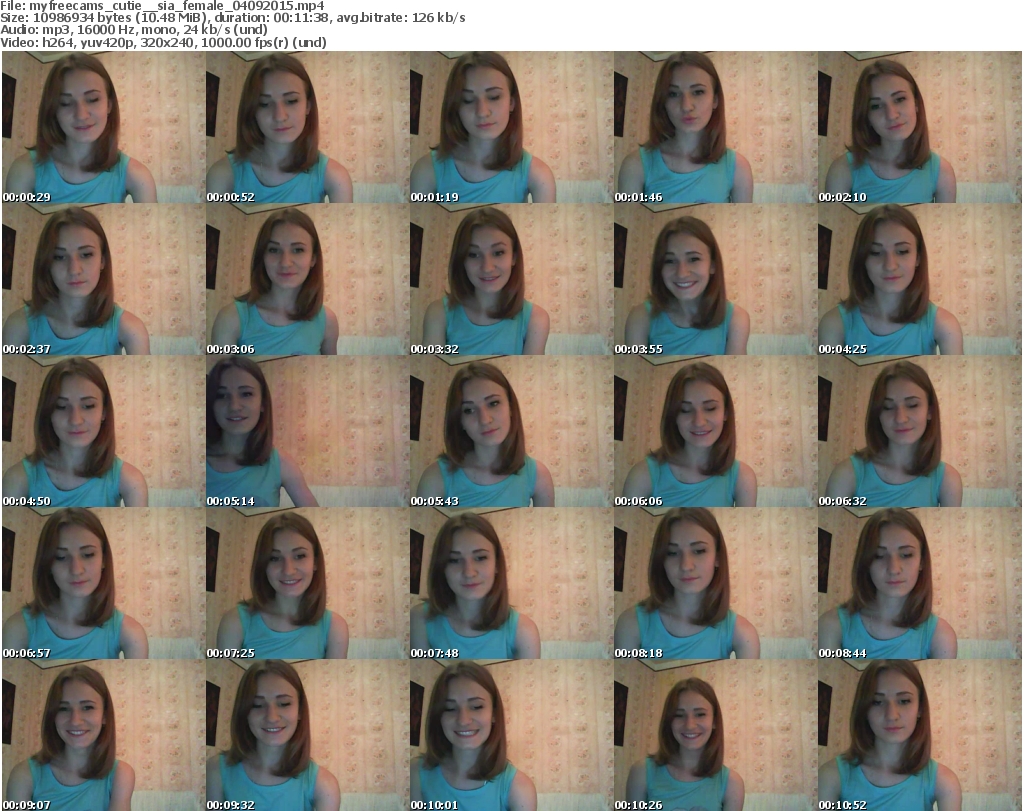Screen dimensions: 1024x811
Task: Select the thumbnail at 00:09:32
Action: [x=308, y=735]
